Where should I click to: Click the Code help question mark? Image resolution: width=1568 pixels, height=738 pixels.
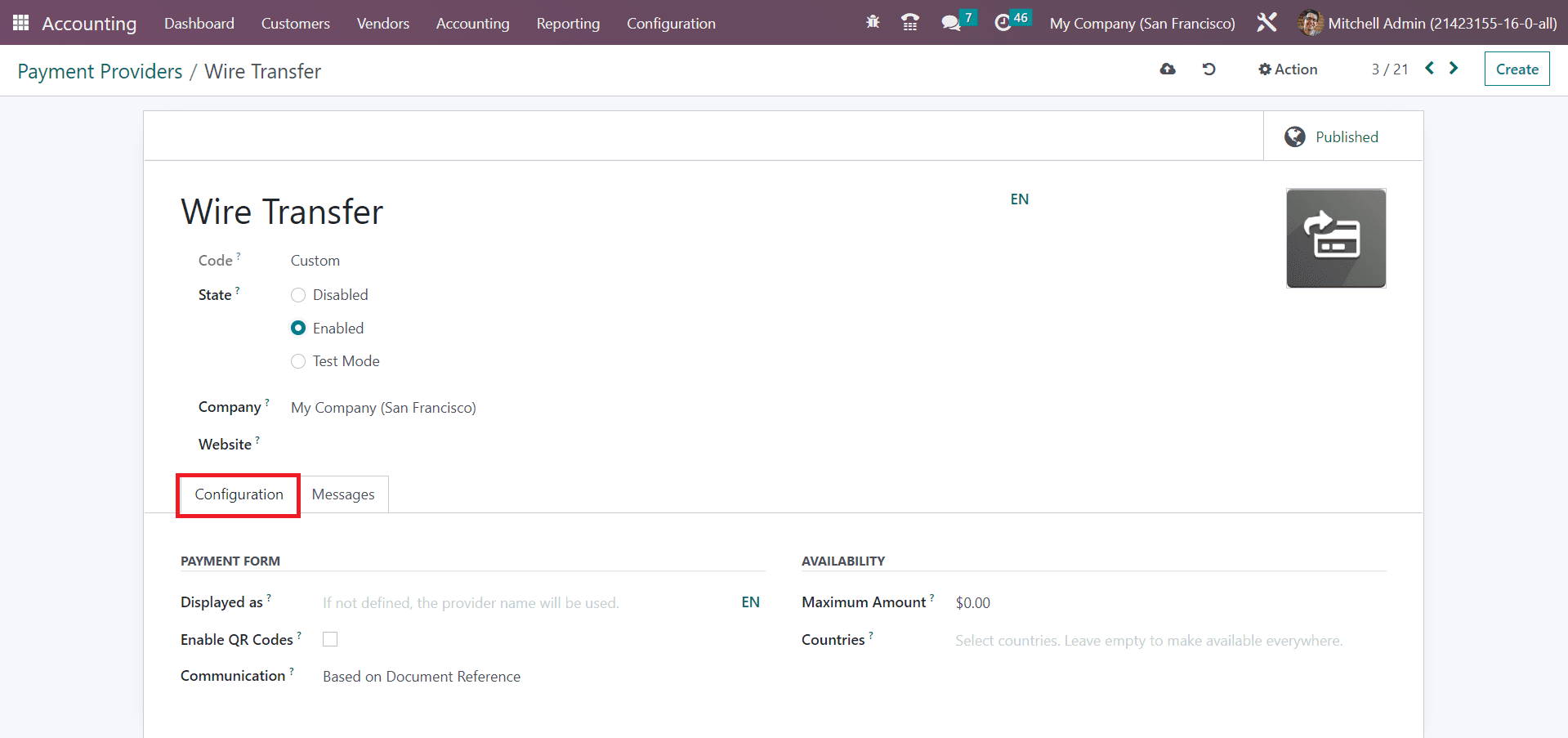click(x=239, y=256)
